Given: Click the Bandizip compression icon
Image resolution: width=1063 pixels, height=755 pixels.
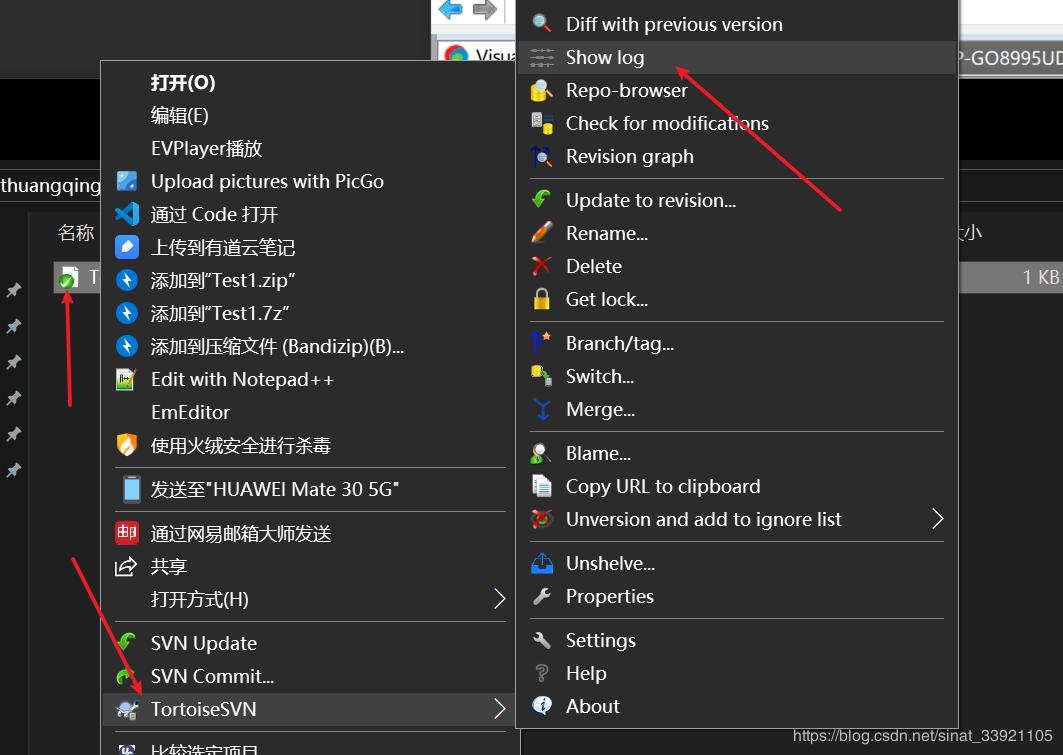Looking at the screenshot, I should point(126,346).
